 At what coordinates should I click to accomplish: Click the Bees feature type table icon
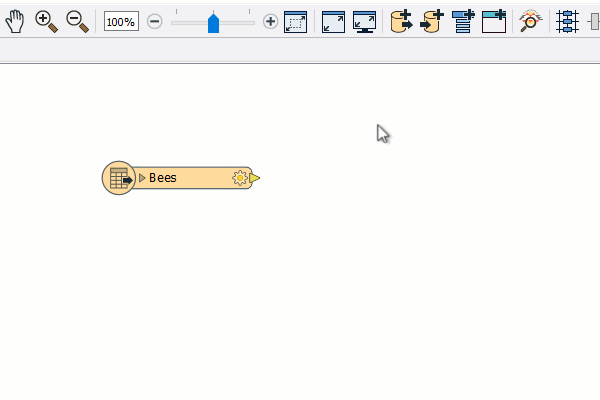119,178
